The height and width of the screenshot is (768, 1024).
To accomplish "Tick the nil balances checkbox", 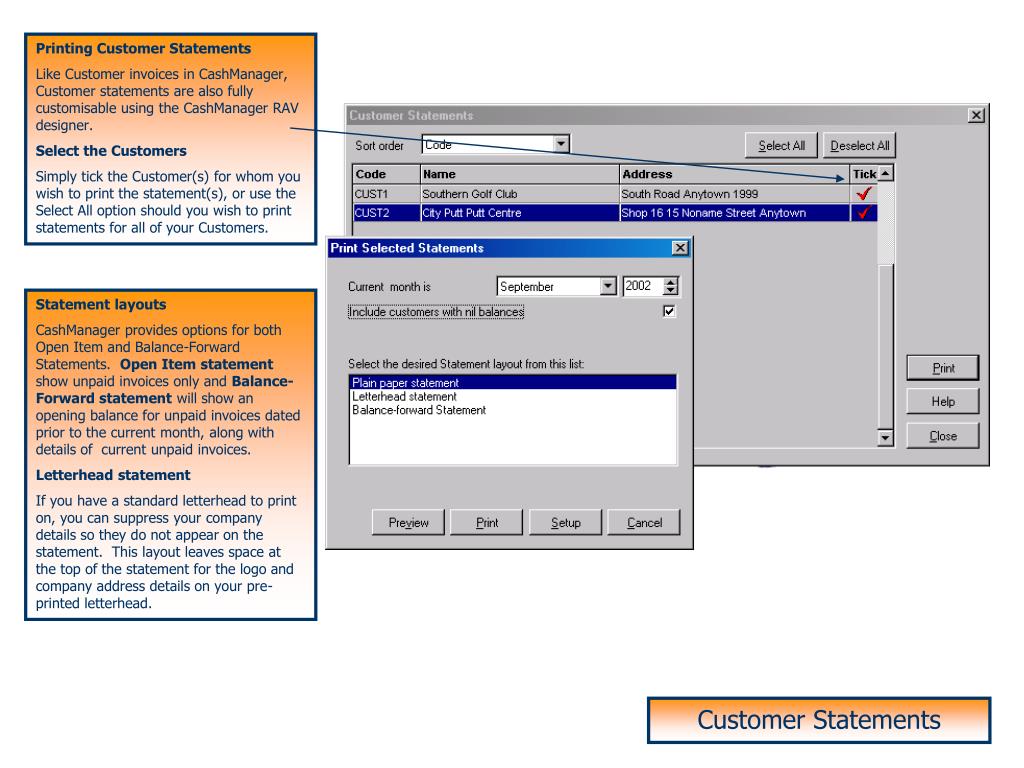I will (x=669, y=312).
